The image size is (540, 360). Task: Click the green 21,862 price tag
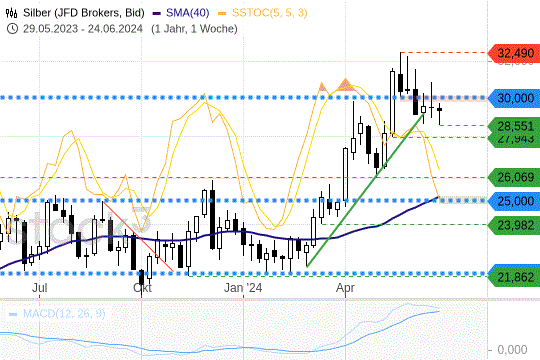(x=514, y=277)
